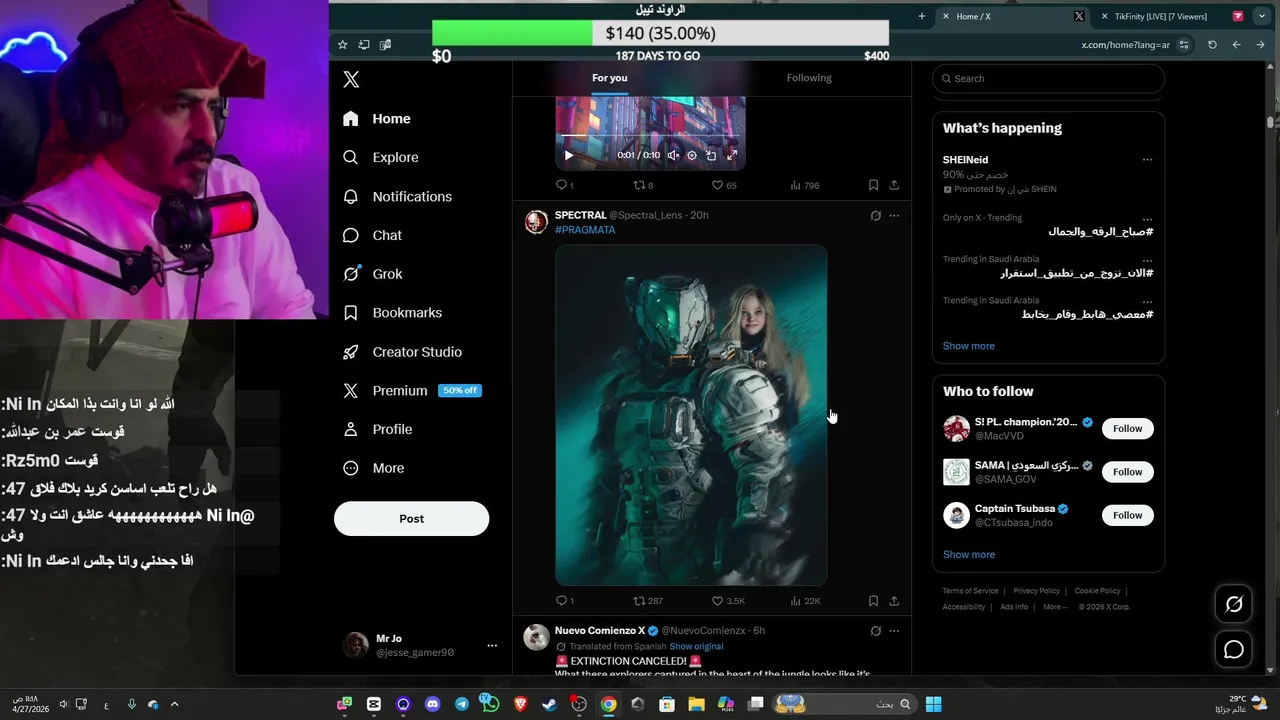The image size is (1280, 720).
Task: Click Show original translation link
Action: tap(696, 647)
